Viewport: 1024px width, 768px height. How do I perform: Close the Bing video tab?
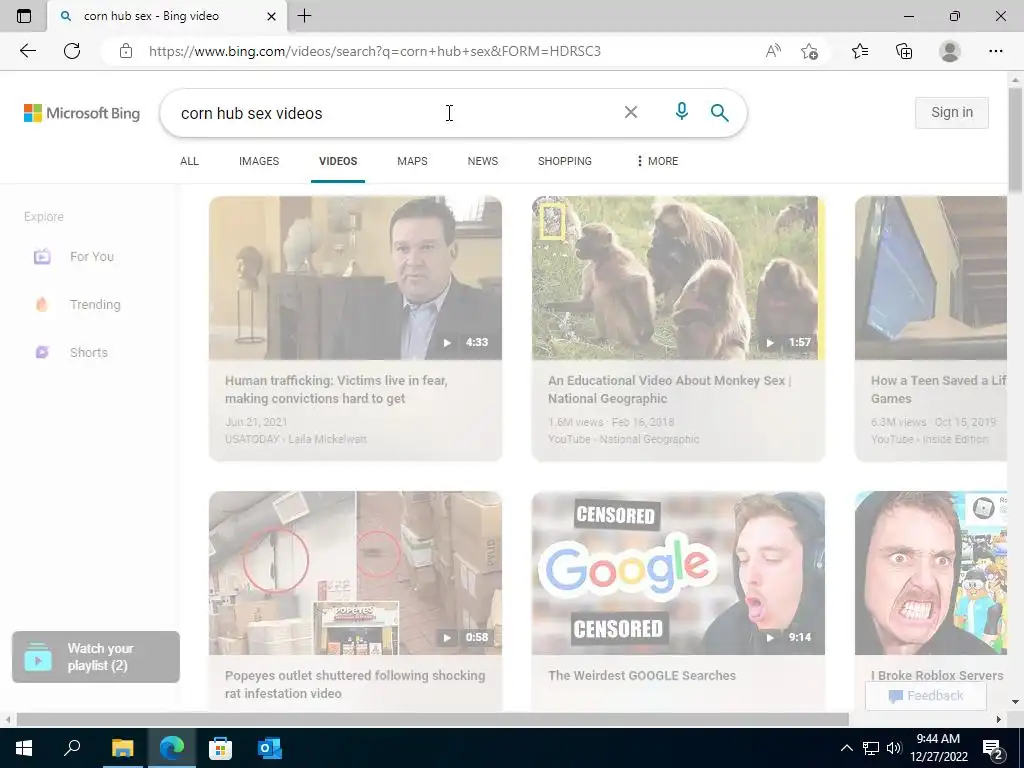(272, 16)
